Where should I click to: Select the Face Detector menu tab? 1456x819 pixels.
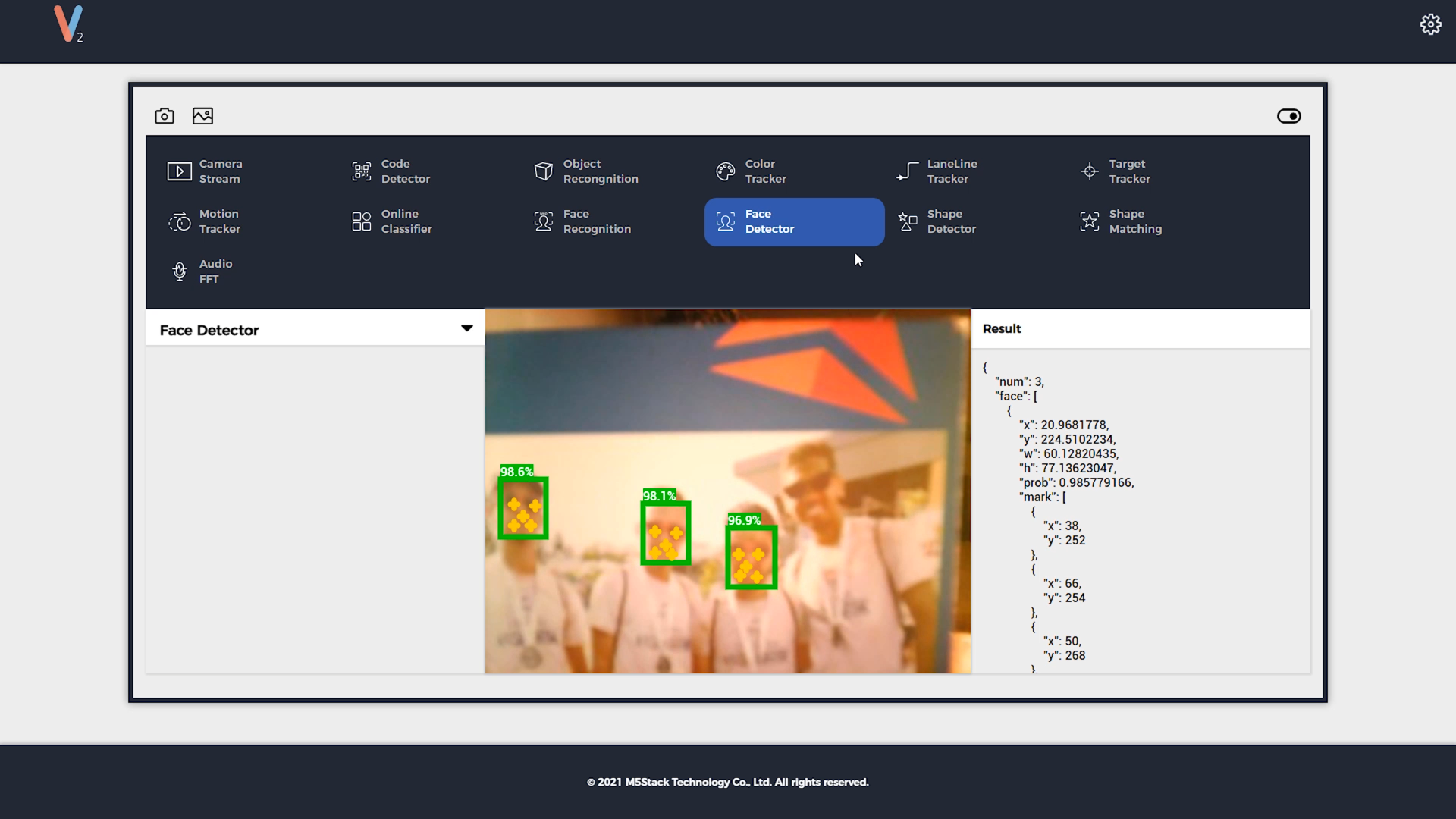(794, 221)
